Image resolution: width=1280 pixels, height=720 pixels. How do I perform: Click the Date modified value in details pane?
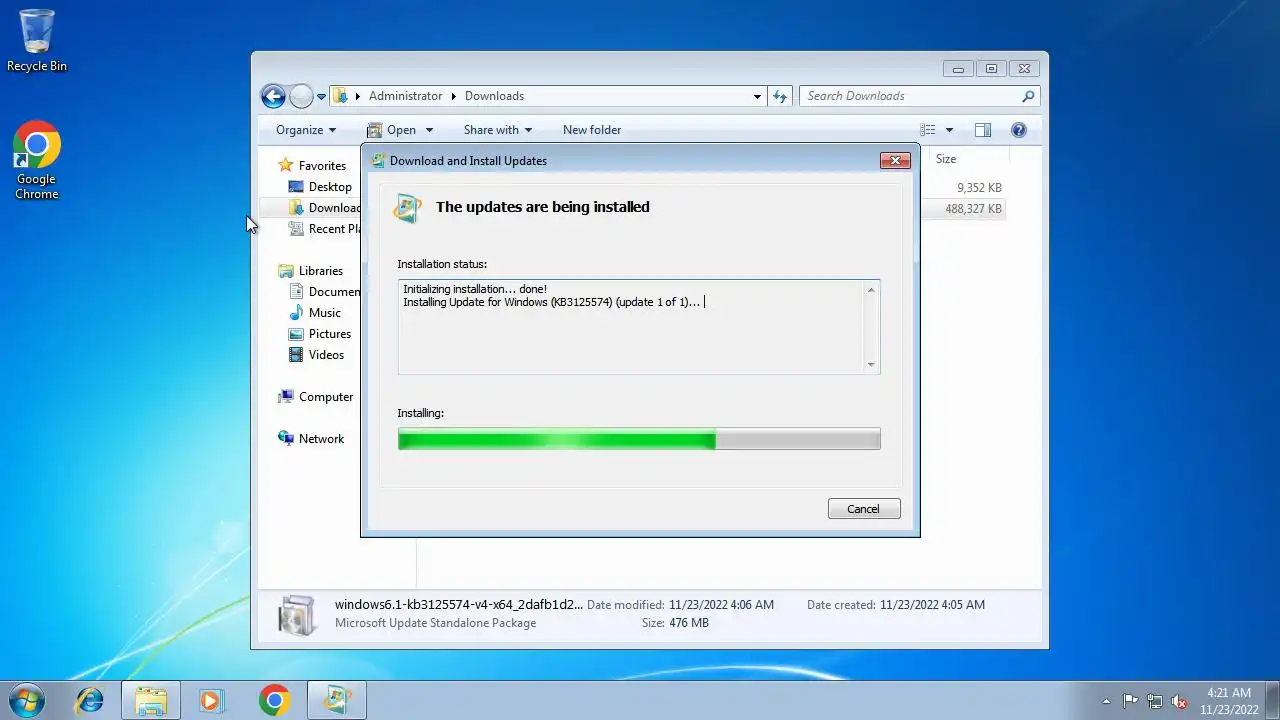point(721,605)
